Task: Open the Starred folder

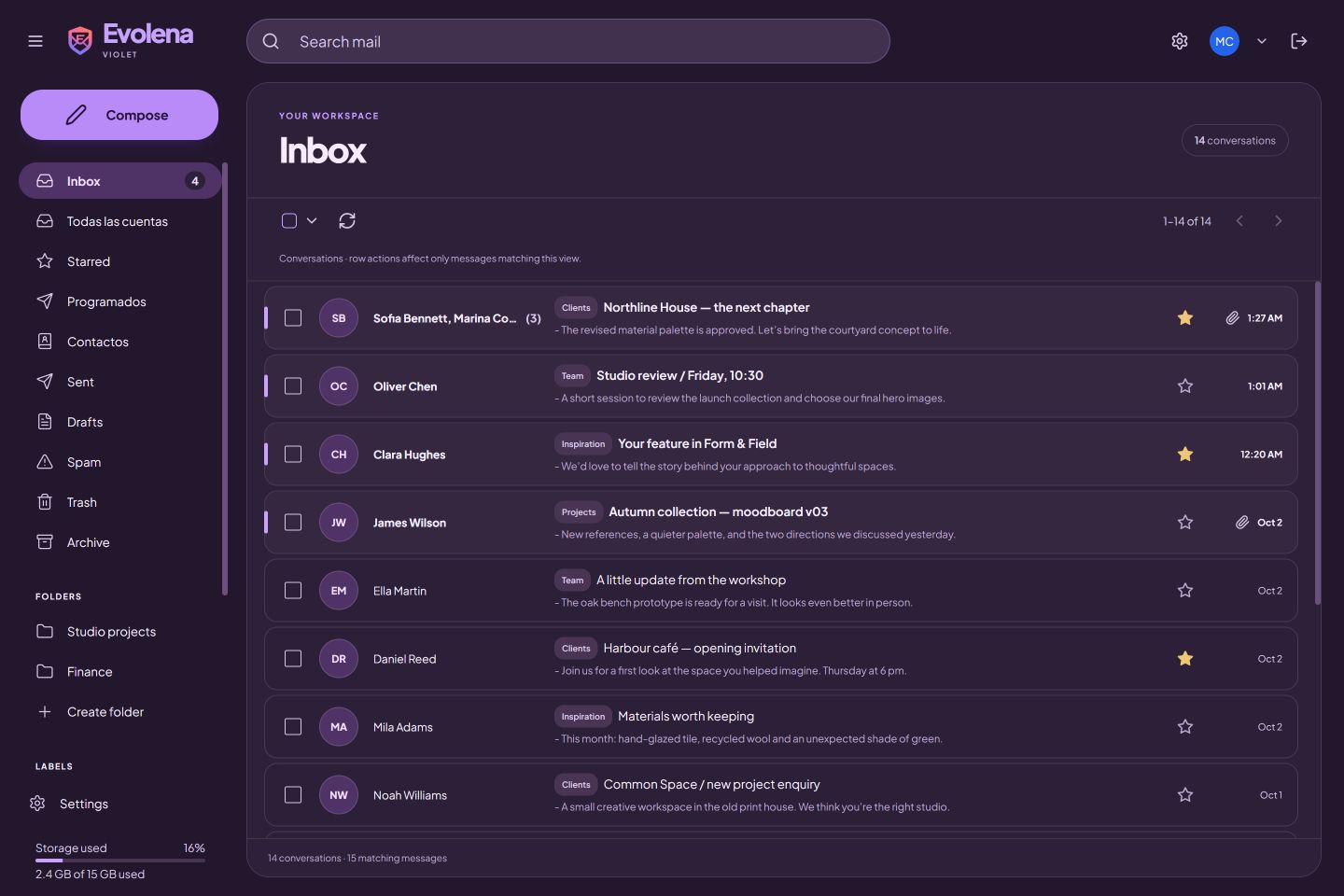Action: coord(119,261)
